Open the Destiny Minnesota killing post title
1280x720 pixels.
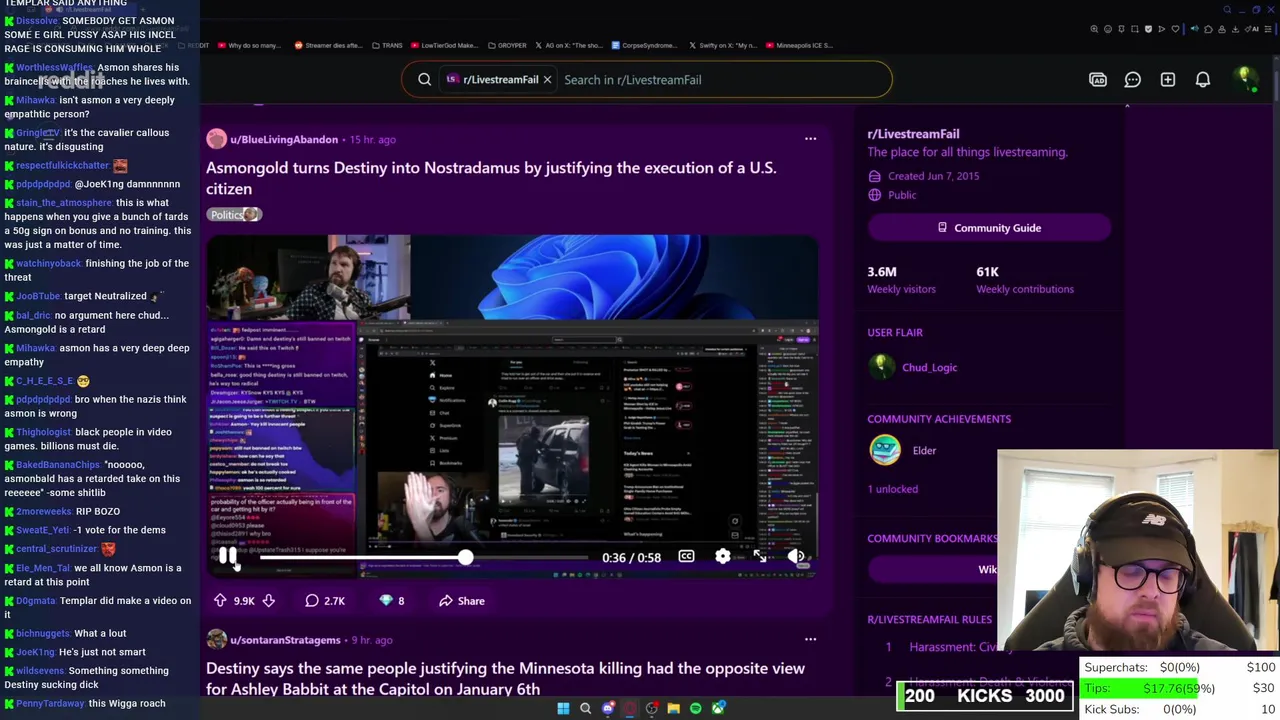click(x=505, y=678)
